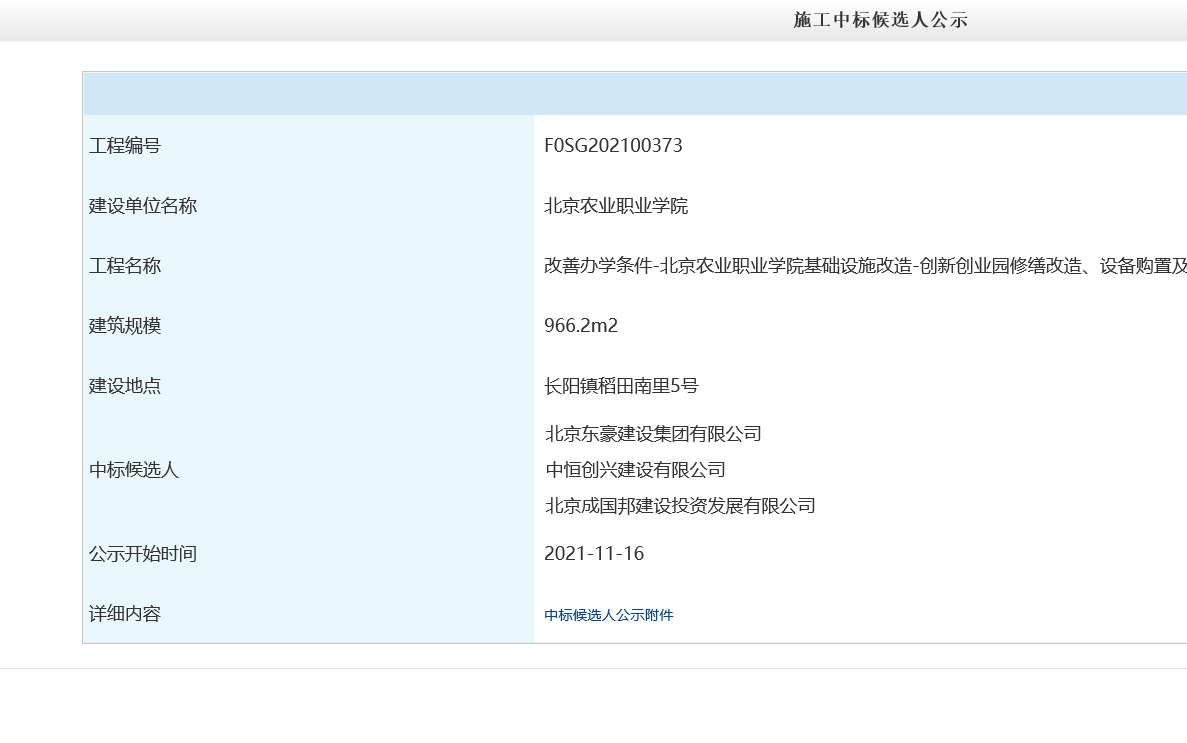Open the 中标候选人公示附件 attachment link
Screen dimensions: 1187x743
[608, 615]
